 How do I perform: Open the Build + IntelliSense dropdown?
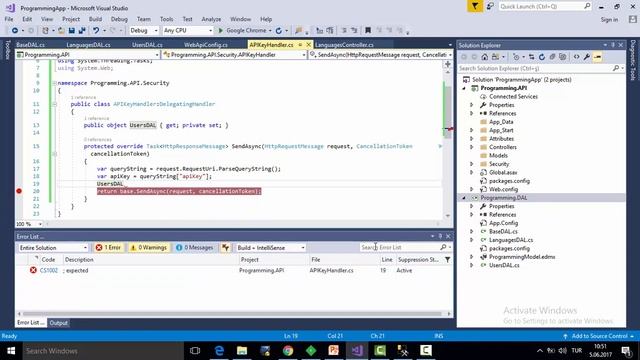(x=270, y=247)
